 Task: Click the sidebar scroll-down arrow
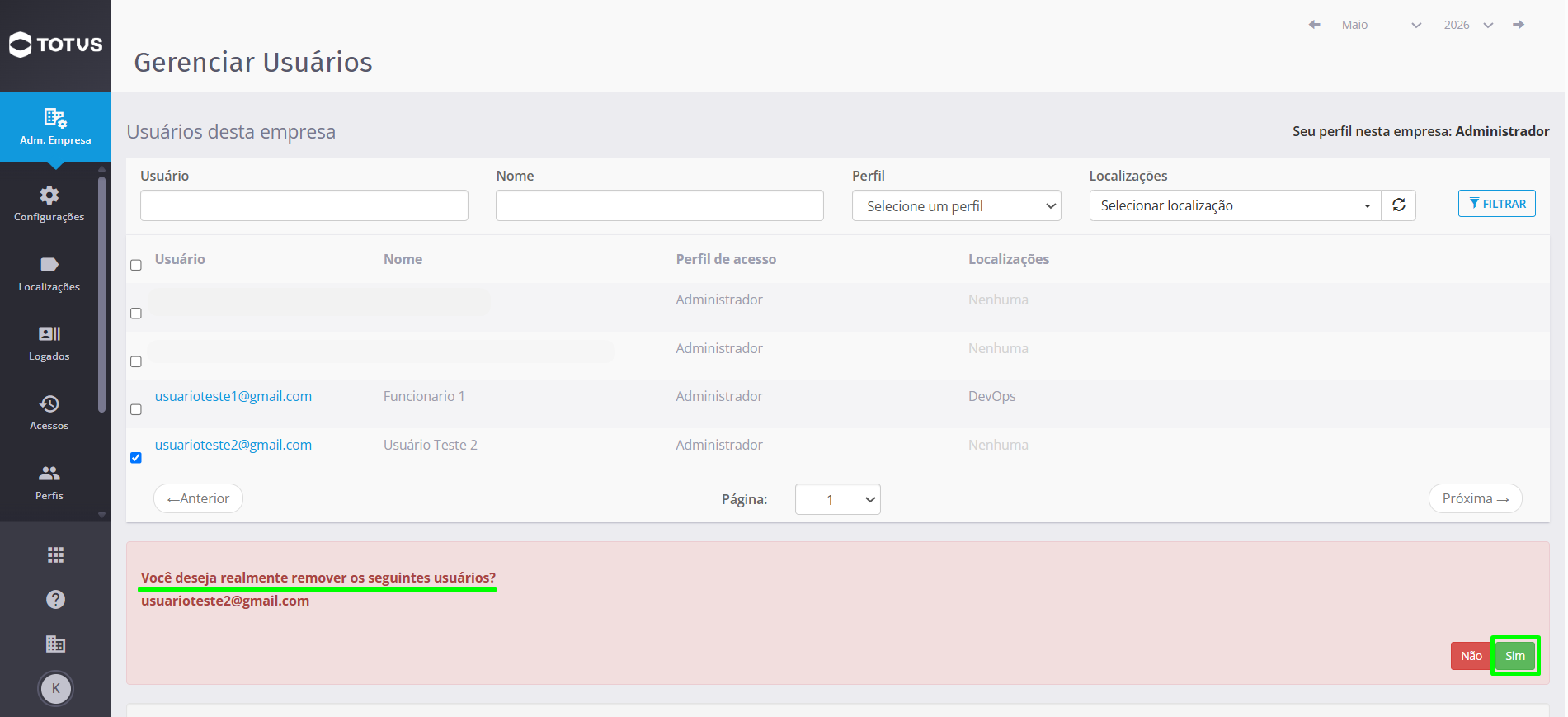101,514
